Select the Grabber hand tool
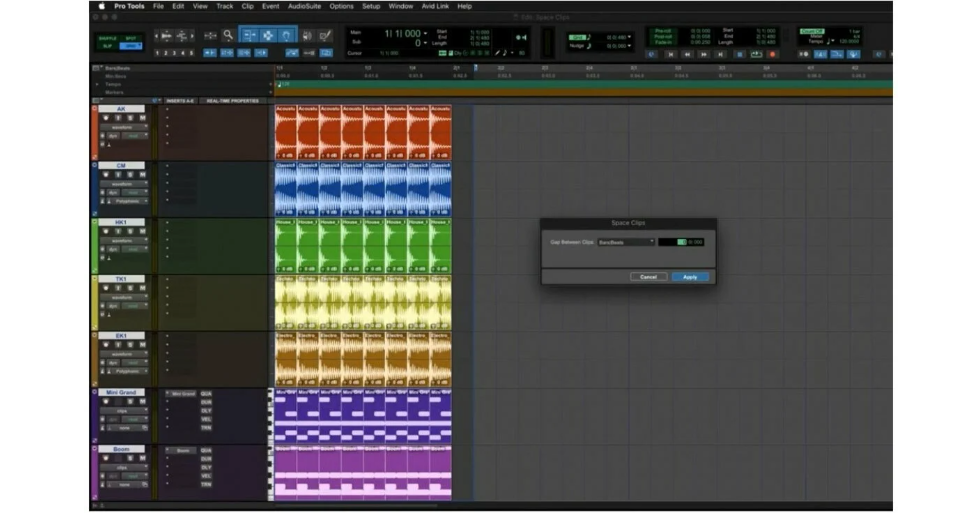The width and height of the screenshot is (962, 527). [x=287, y=35]
